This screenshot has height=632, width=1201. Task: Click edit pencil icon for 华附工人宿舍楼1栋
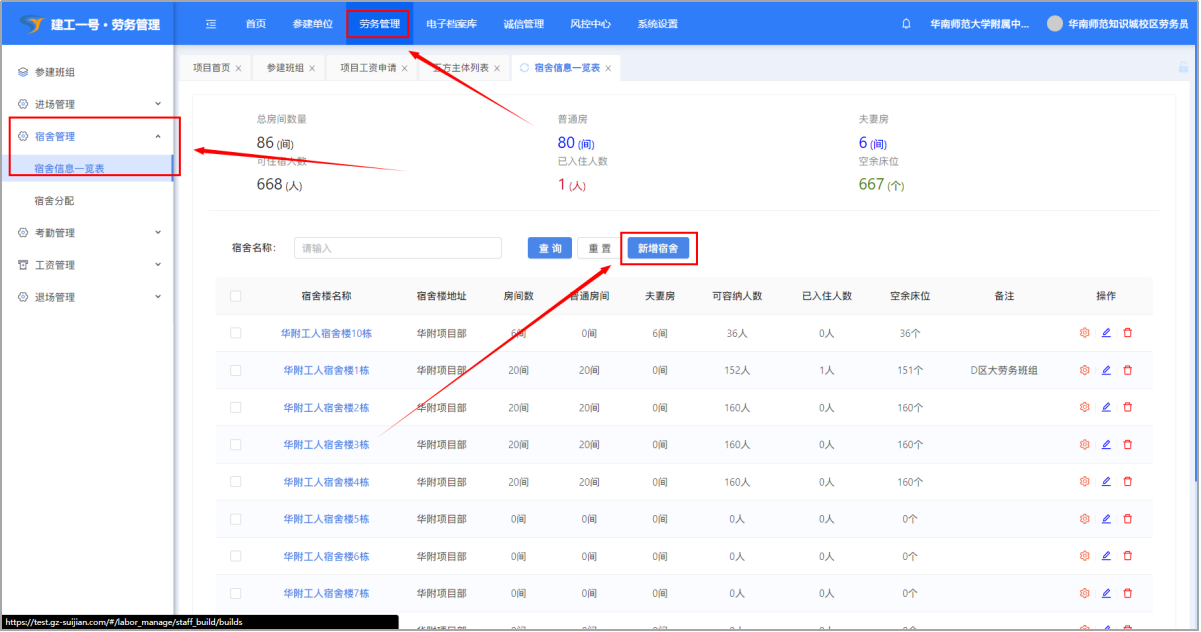1106,370
